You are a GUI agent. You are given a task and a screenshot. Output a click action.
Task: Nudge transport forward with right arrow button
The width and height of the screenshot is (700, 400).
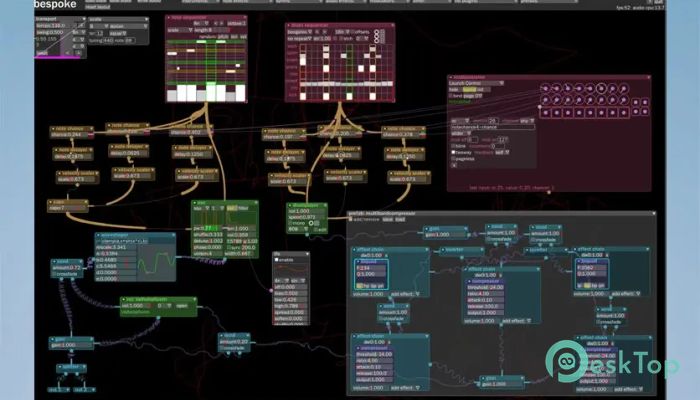pos(79,53)
